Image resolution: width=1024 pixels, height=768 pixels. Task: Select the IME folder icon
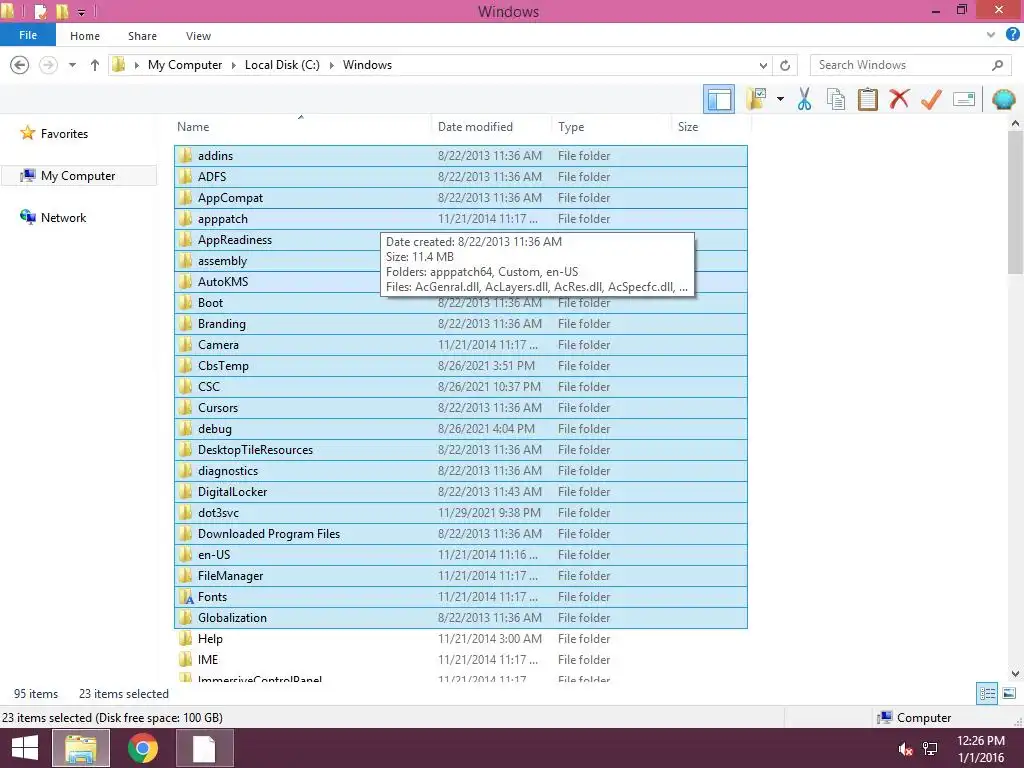pyautogui.click(x=186, y=659)
